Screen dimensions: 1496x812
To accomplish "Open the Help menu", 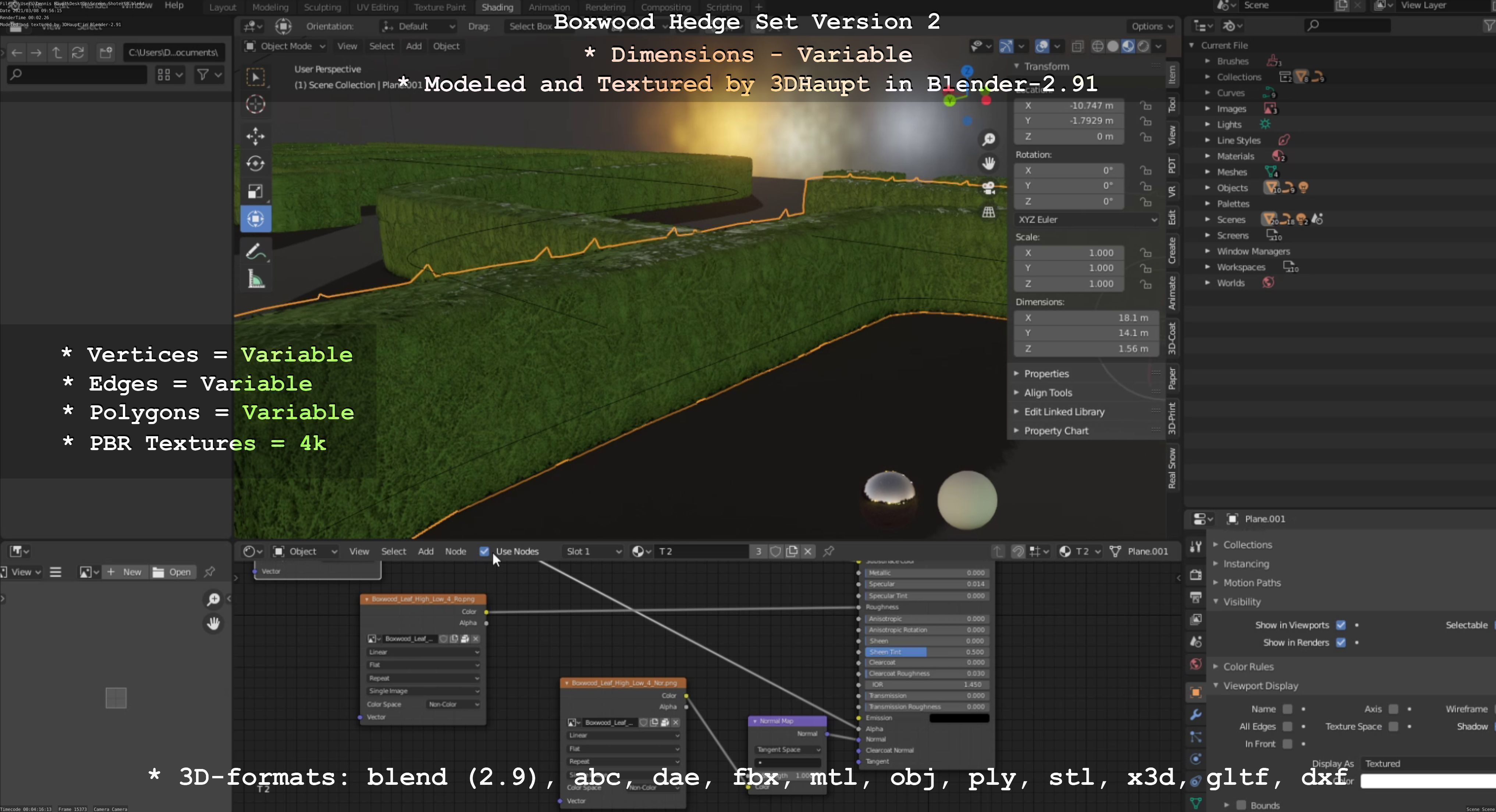I will 174,5.
